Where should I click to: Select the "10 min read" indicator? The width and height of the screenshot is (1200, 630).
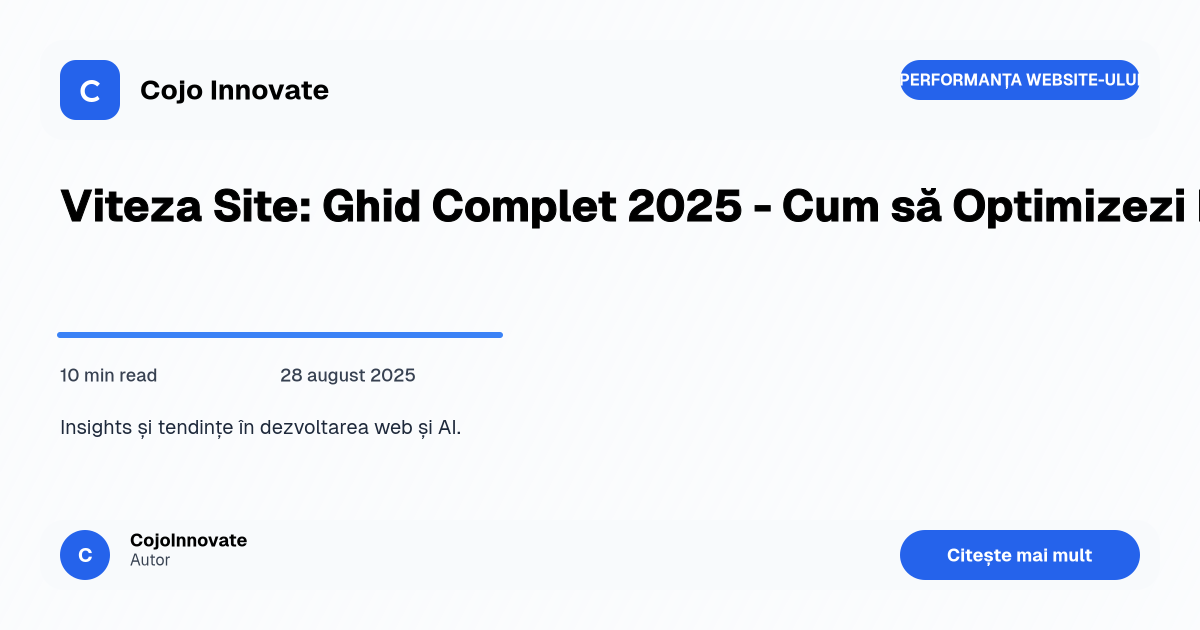tap(108, 375)
